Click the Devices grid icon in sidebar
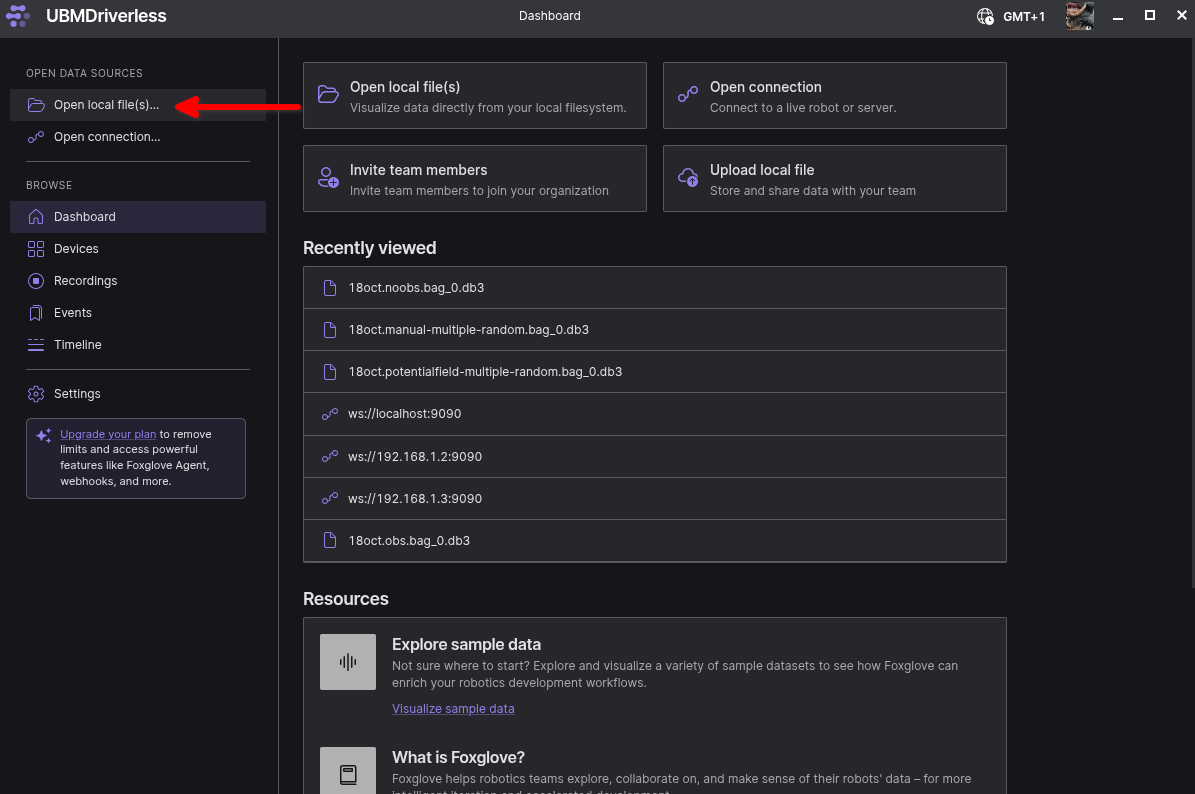This screenshot has height=794, width=1195. click(36, 249)
